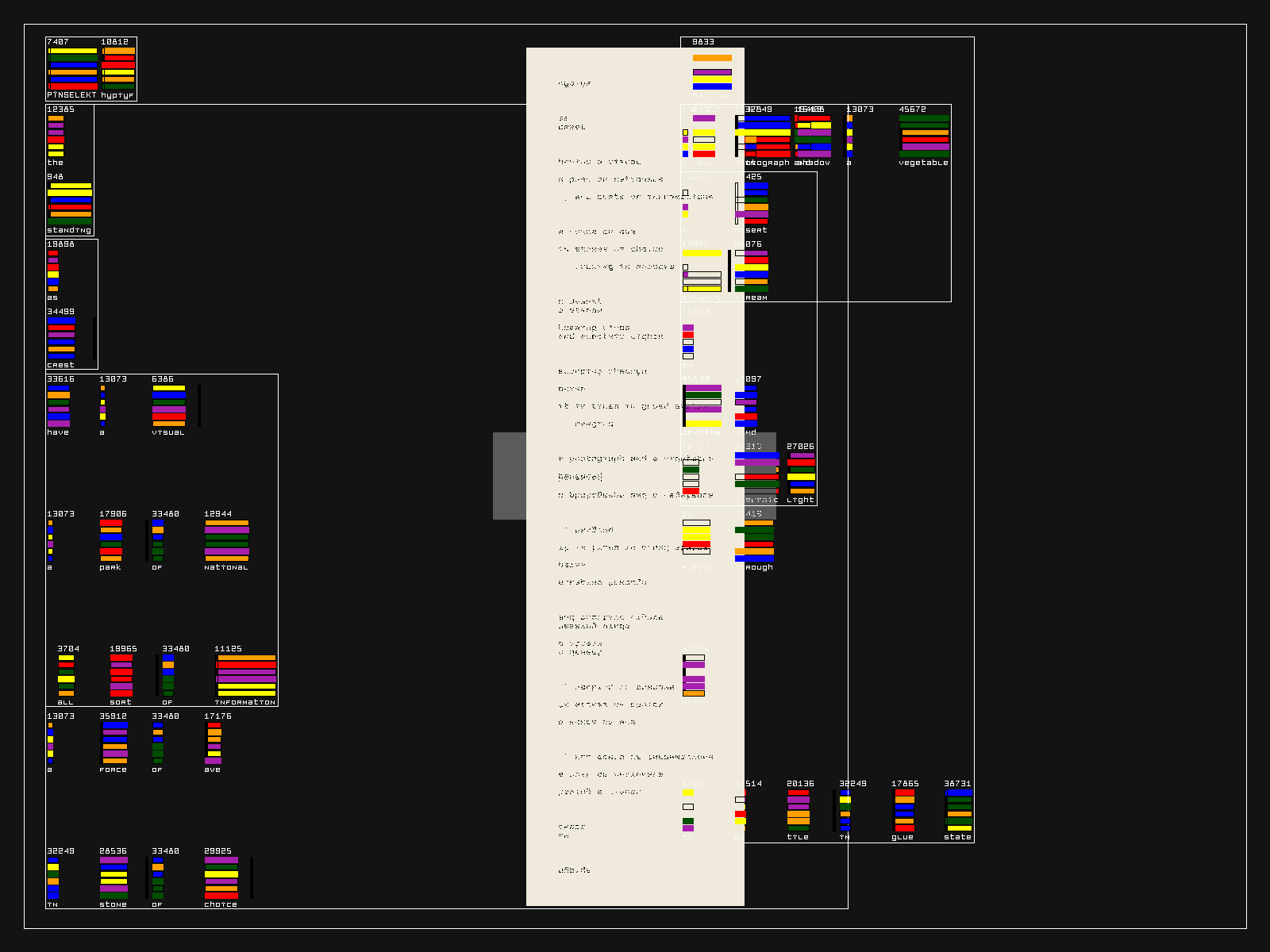The image size is (1270, 952).
Task: Click the 'sort' word block
Action: [121, 676]
